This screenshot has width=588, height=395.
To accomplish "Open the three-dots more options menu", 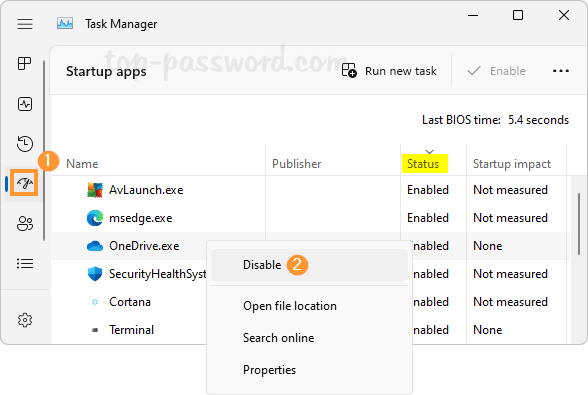I will tap(561, 71).
